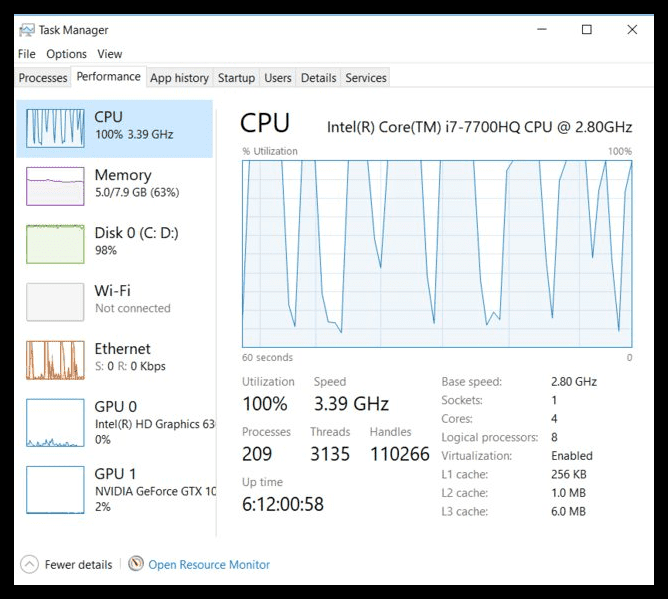
Task: Click the Speed 3.39 GHz value
Action: tap(351, 404)
